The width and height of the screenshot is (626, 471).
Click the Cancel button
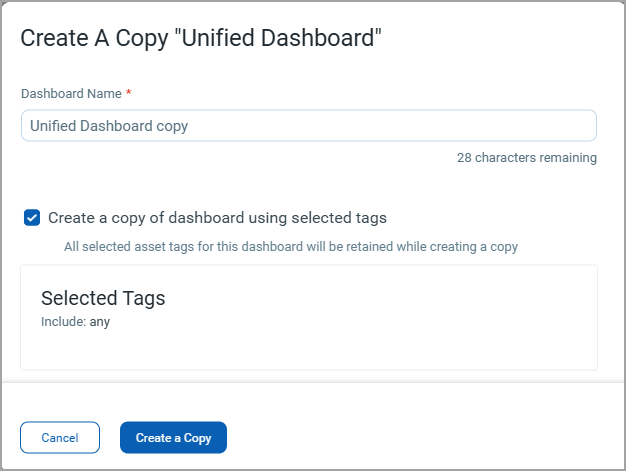[60, 437]
